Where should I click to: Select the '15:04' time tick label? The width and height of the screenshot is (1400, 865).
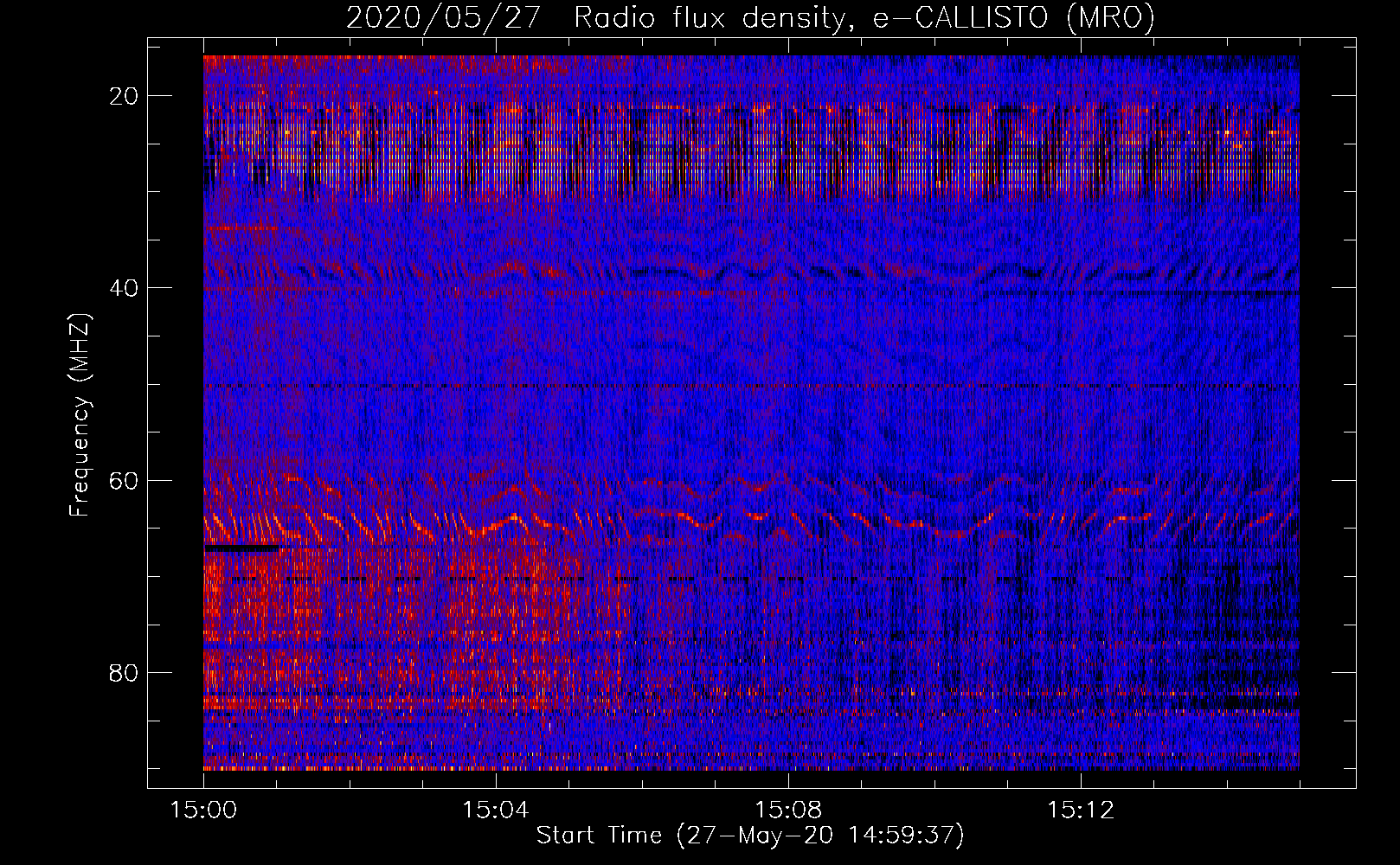[496, 811]
